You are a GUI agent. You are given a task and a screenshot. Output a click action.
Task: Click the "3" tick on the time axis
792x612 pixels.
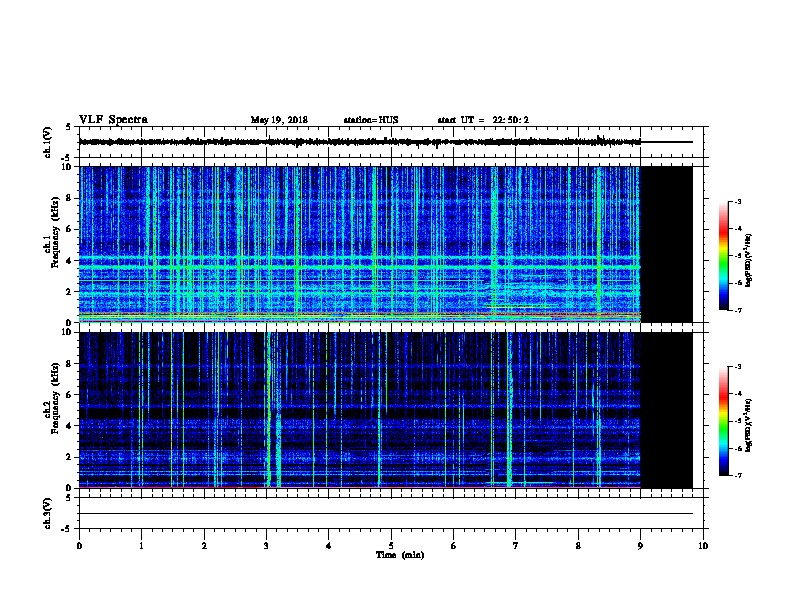click(266, 545)
